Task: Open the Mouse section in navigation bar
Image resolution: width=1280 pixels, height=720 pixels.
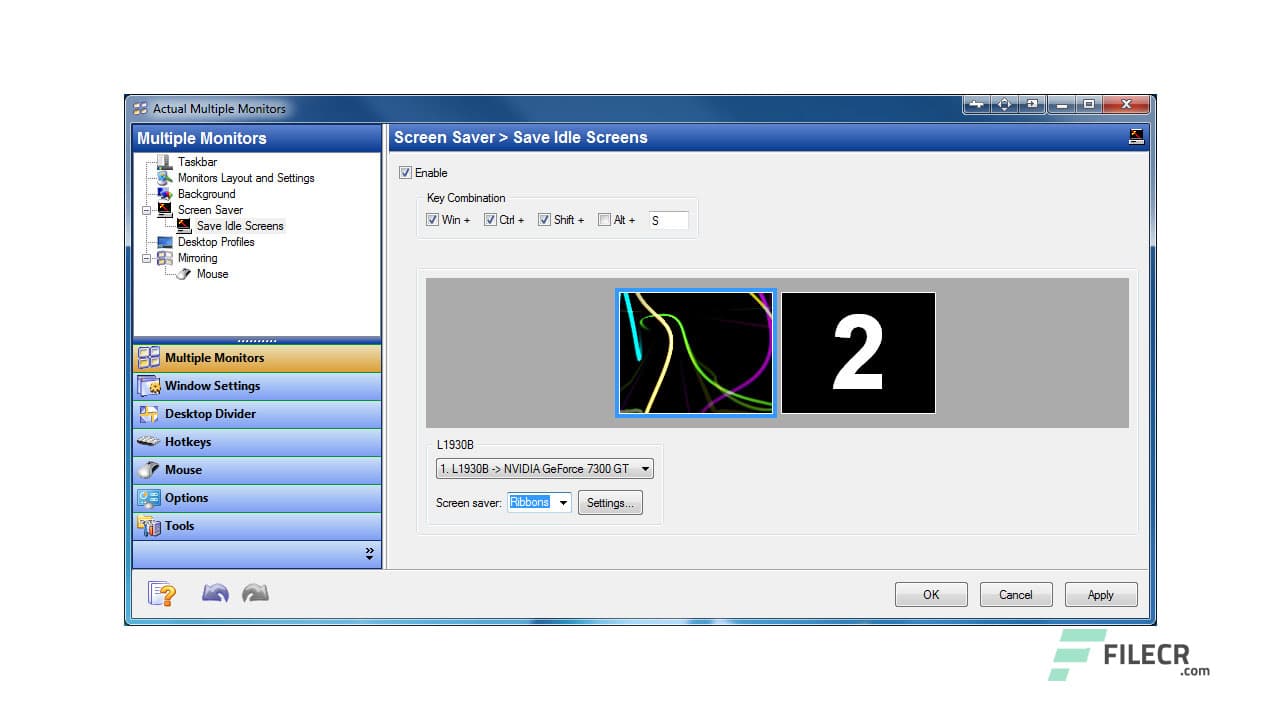Action: tap(257, 470)
